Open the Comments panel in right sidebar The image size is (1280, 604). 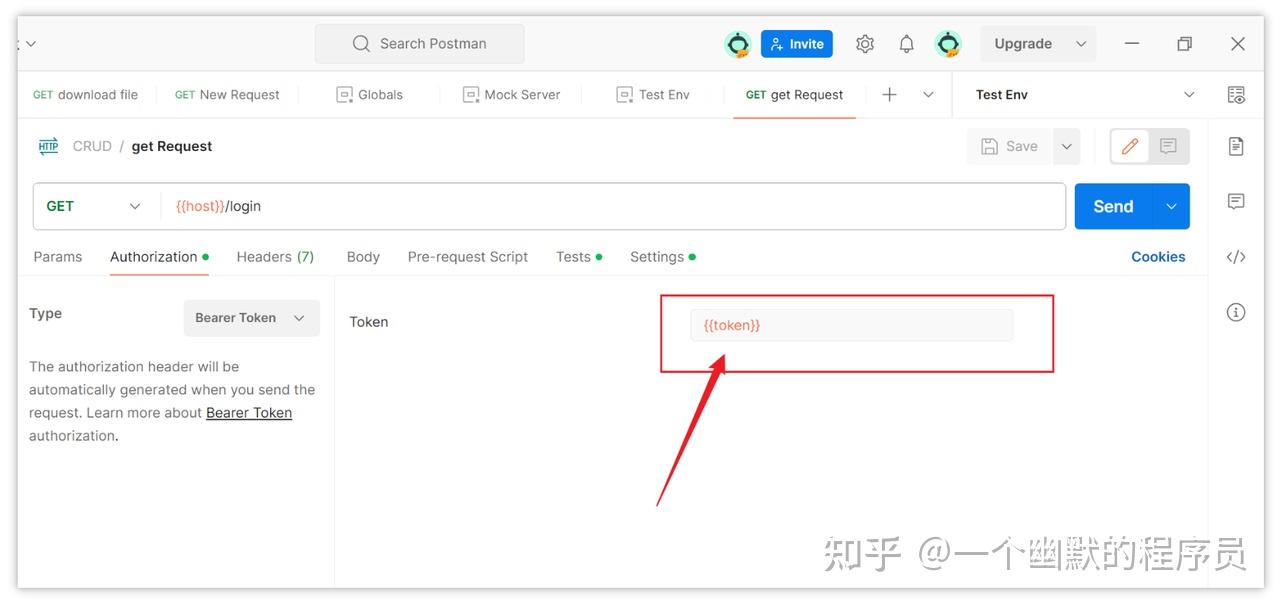pyautogui.click(x=1236, y=200)
